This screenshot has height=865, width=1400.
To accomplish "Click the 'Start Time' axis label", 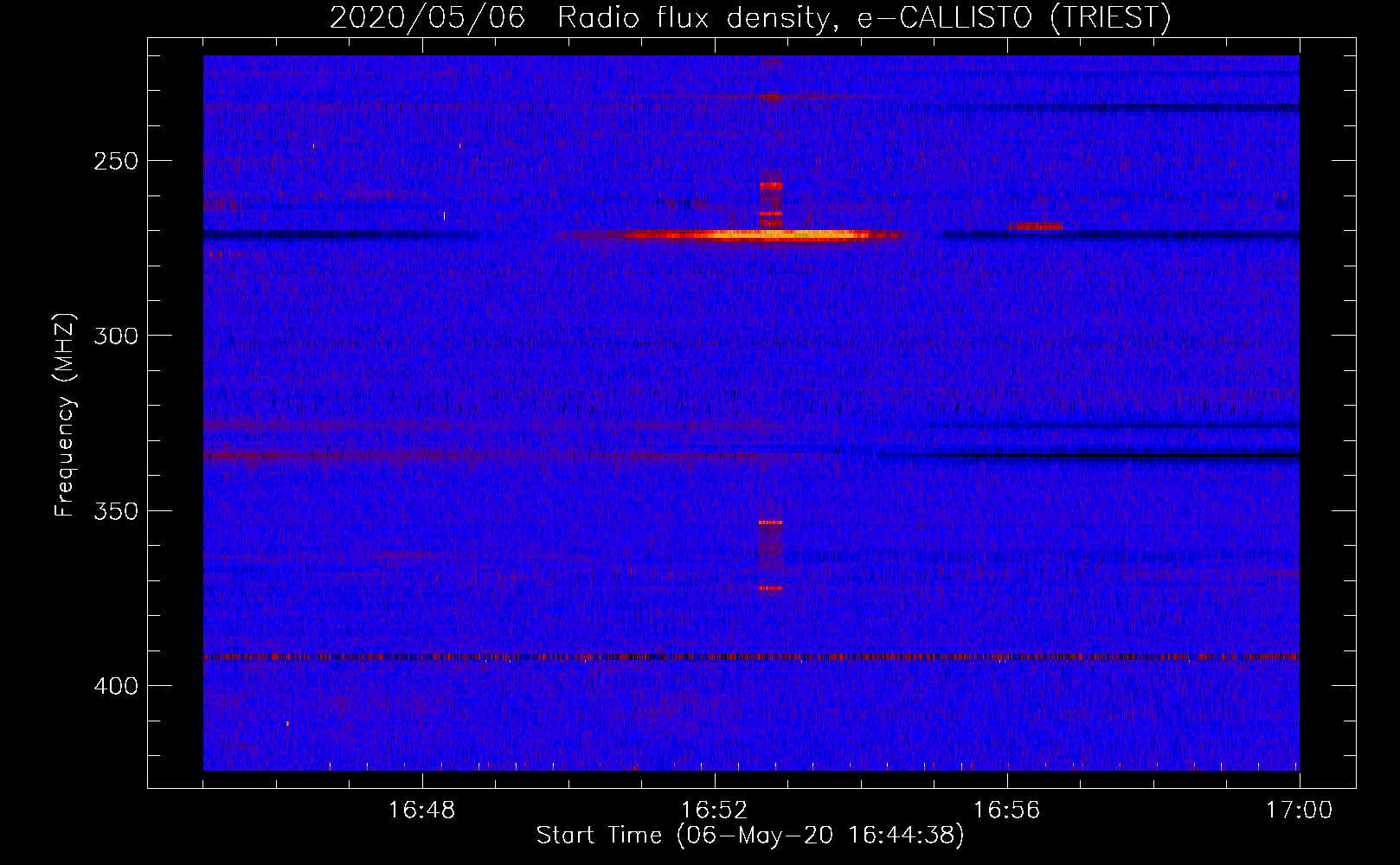I will 750,836.
